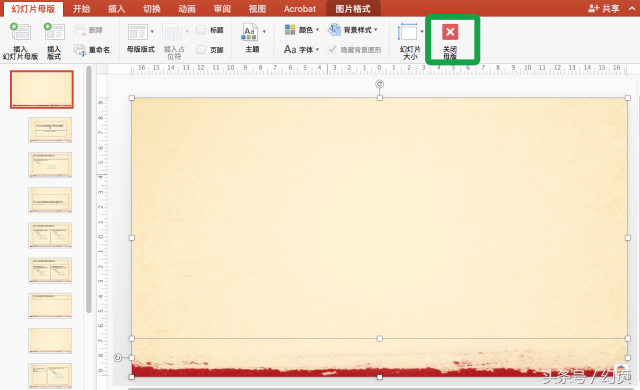Collapse ribbon with chevron at top right
This screenshot has height=390, width=640.
632,8
